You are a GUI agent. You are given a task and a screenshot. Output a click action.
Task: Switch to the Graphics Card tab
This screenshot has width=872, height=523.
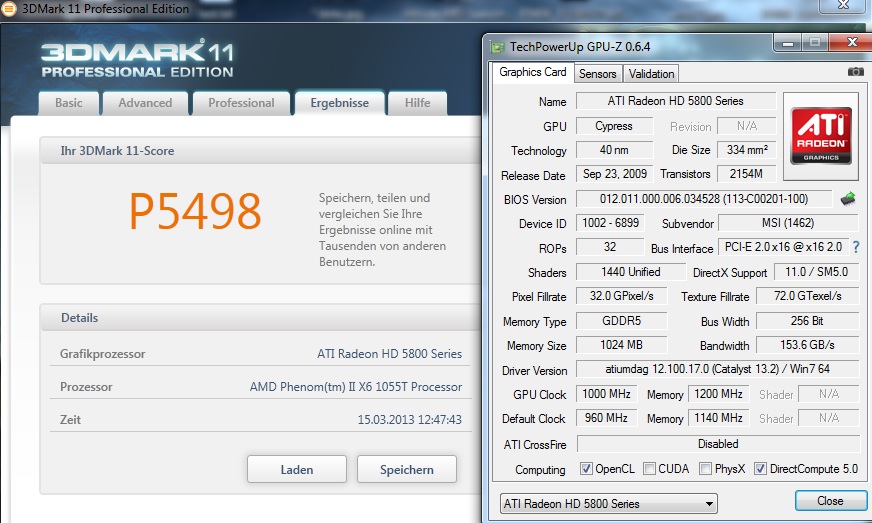[x=532, y=72]
